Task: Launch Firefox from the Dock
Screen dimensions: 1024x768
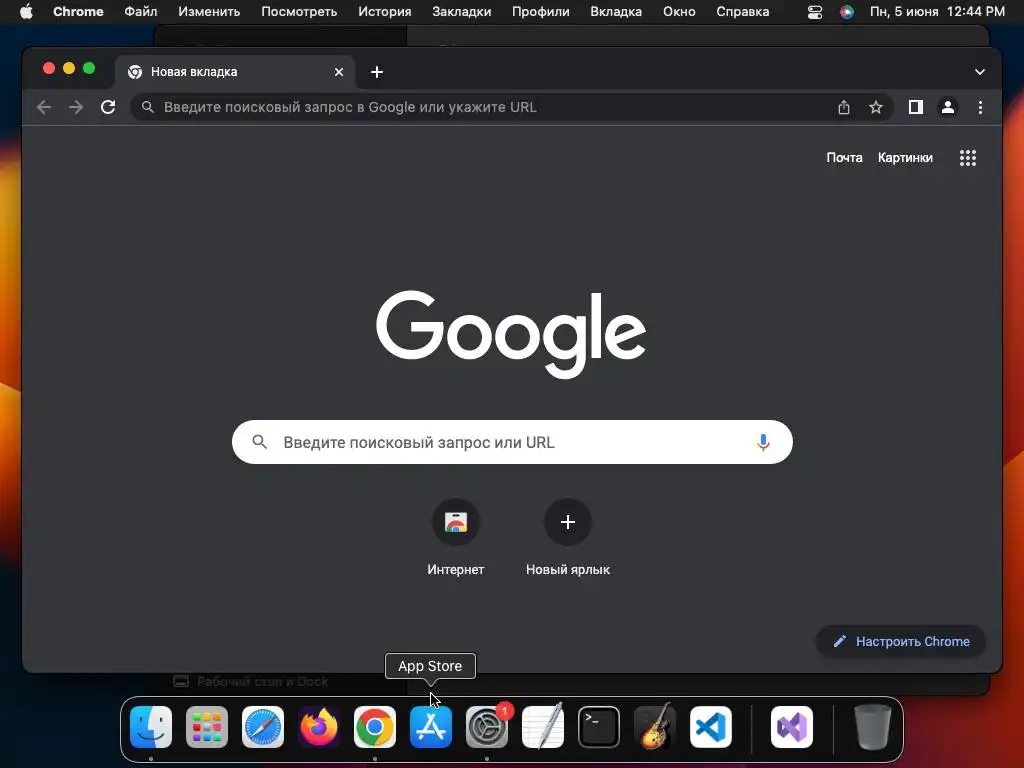Action: click(x=319, y=727)
